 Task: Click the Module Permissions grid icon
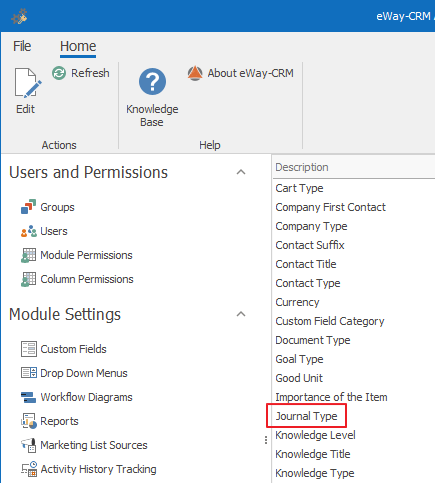pos(28,255)
